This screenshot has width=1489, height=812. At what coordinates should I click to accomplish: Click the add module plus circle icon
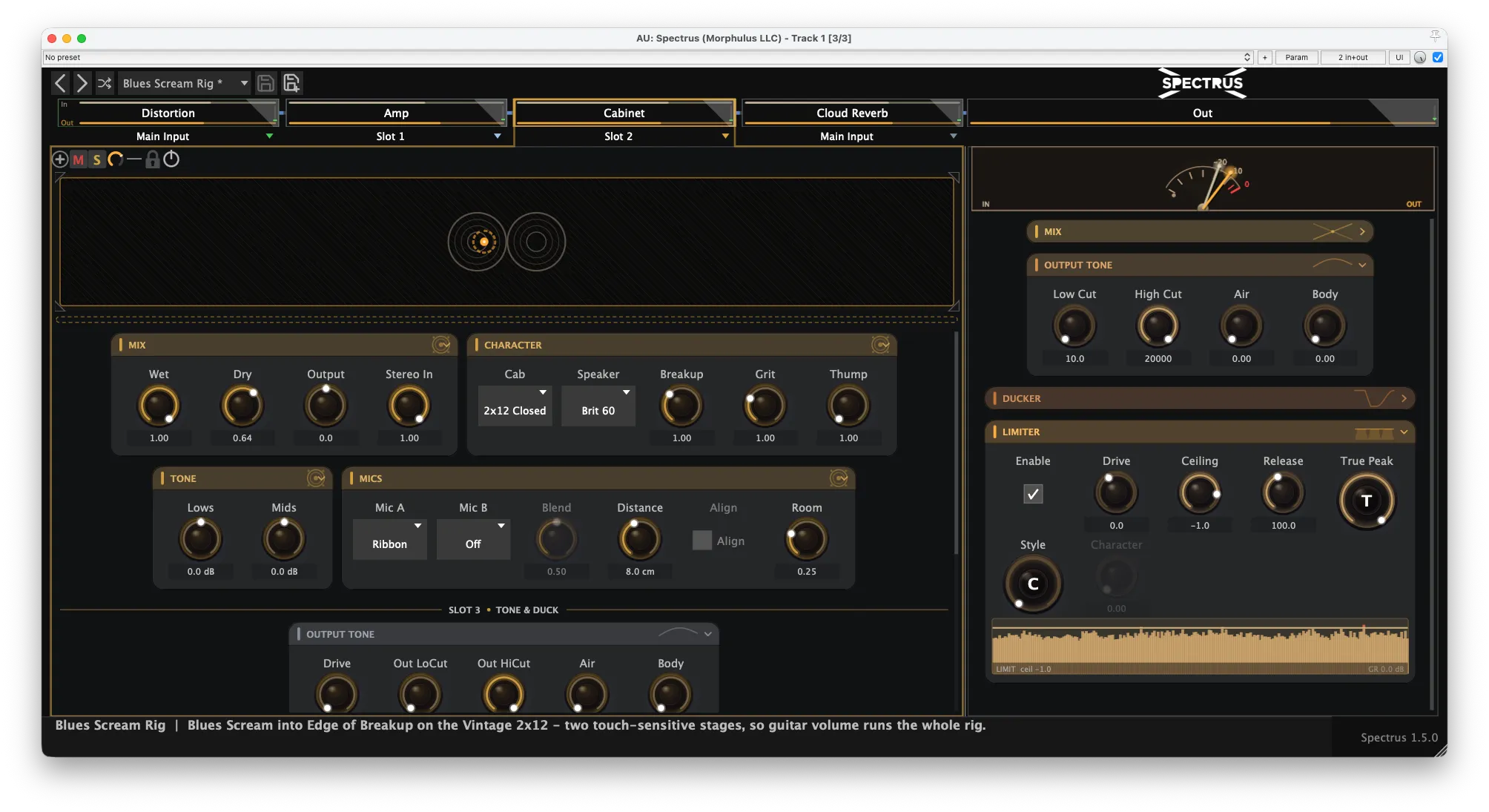pos(60,159)
